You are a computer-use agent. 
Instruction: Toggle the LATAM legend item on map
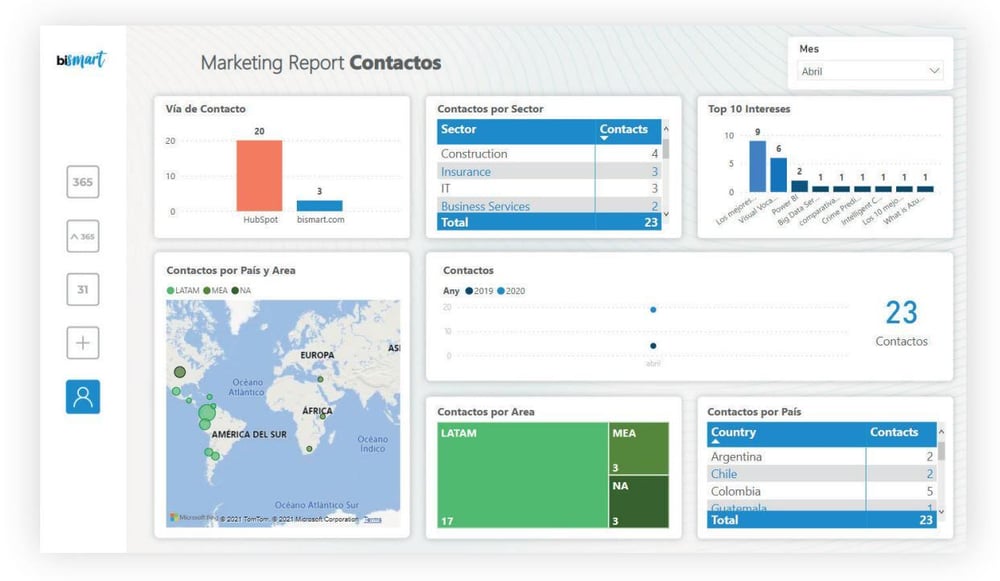(185, 290)
